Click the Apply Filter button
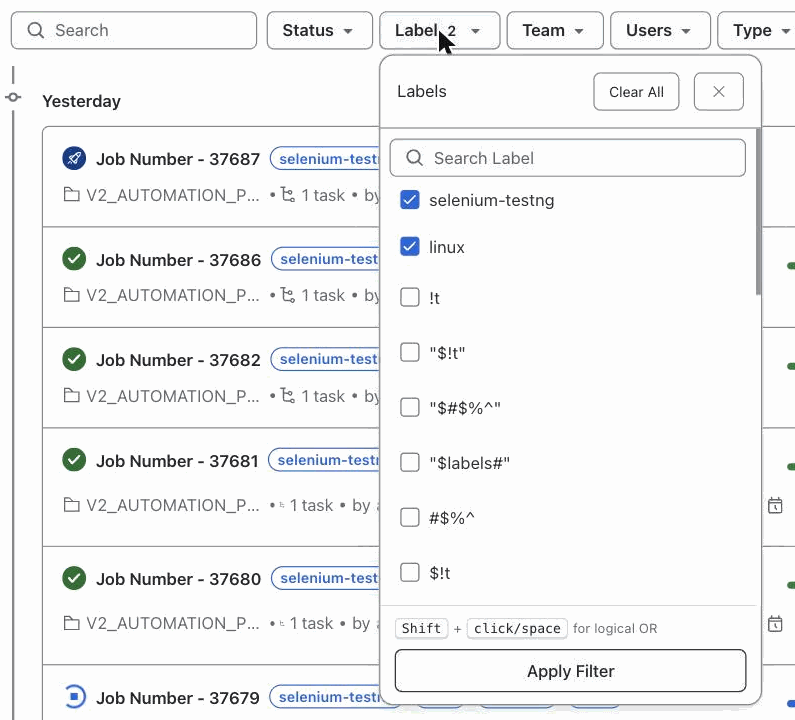The height and width of the screenshot is (720, 795). (570, 671)
